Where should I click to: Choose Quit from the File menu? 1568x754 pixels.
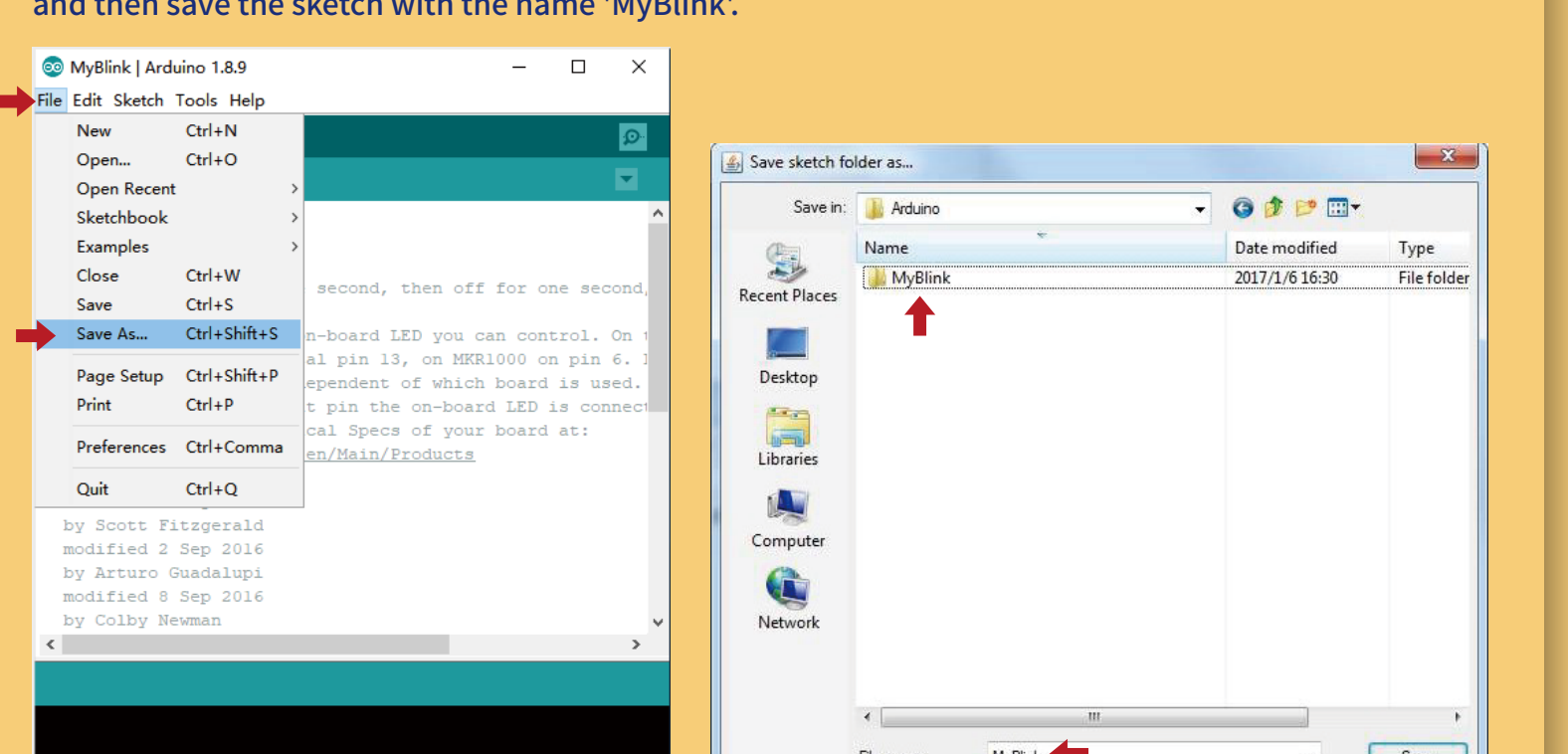click(x=168, y=488)
